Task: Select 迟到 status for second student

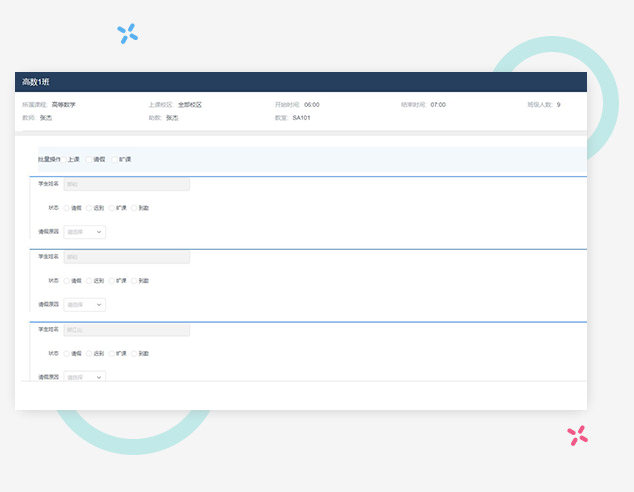Action: coord(89,281)
